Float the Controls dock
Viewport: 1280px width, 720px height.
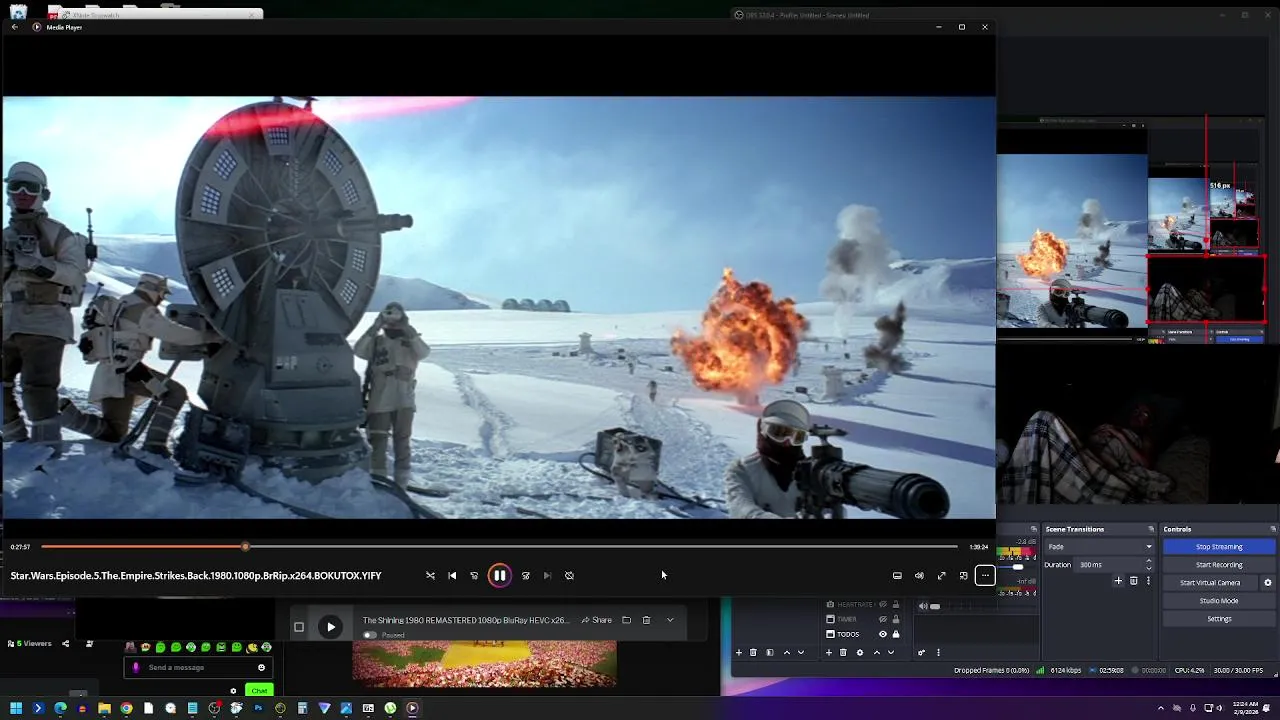tap(1273, 529)
